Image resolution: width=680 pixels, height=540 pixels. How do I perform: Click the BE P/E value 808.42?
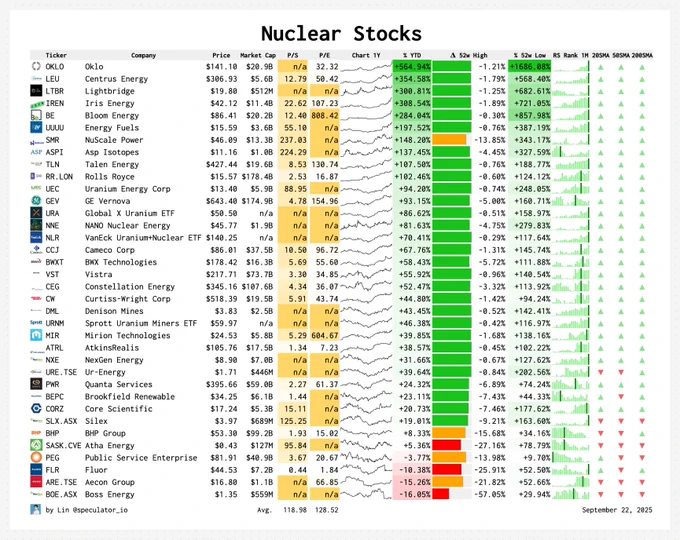[324, 115]
